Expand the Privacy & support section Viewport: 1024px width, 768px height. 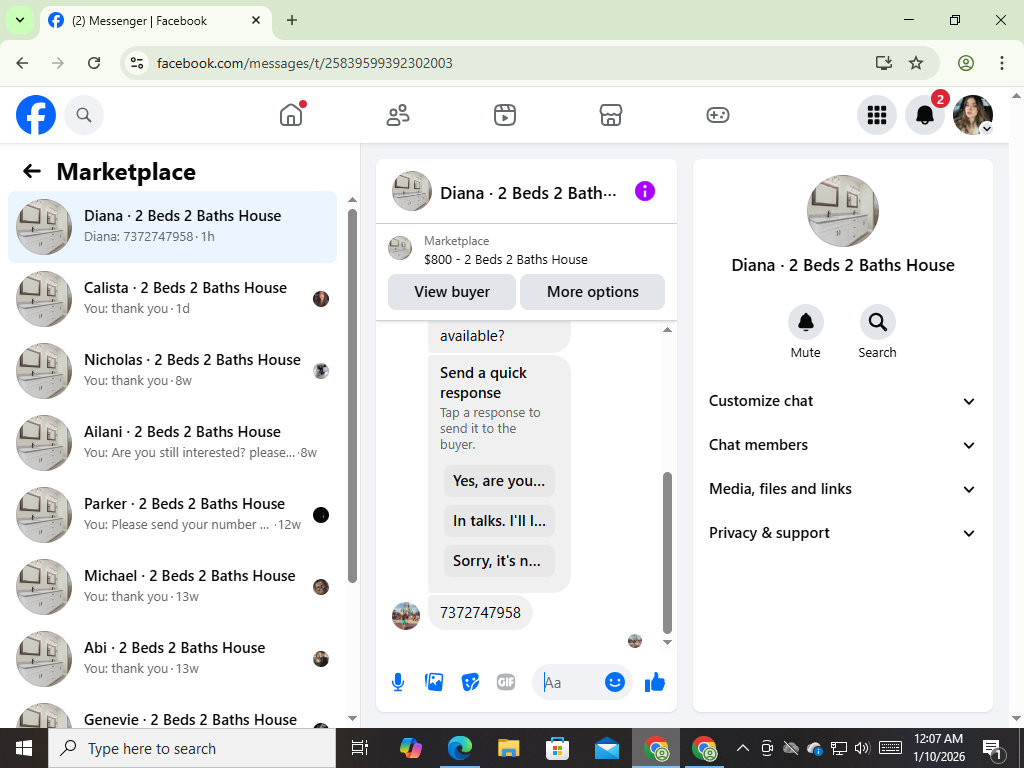tap(842, 533)
